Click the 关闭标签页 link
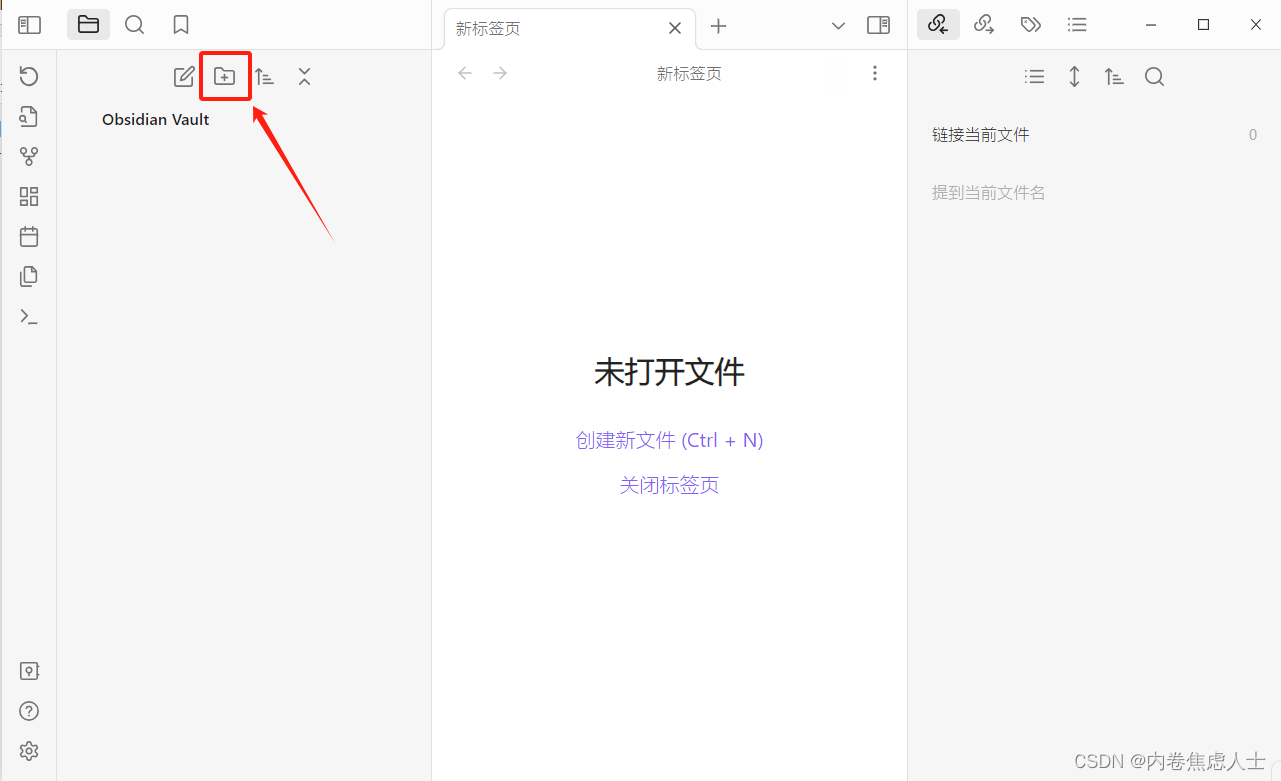This screenshot has width=1281, height=781. (x=669, y=485)
